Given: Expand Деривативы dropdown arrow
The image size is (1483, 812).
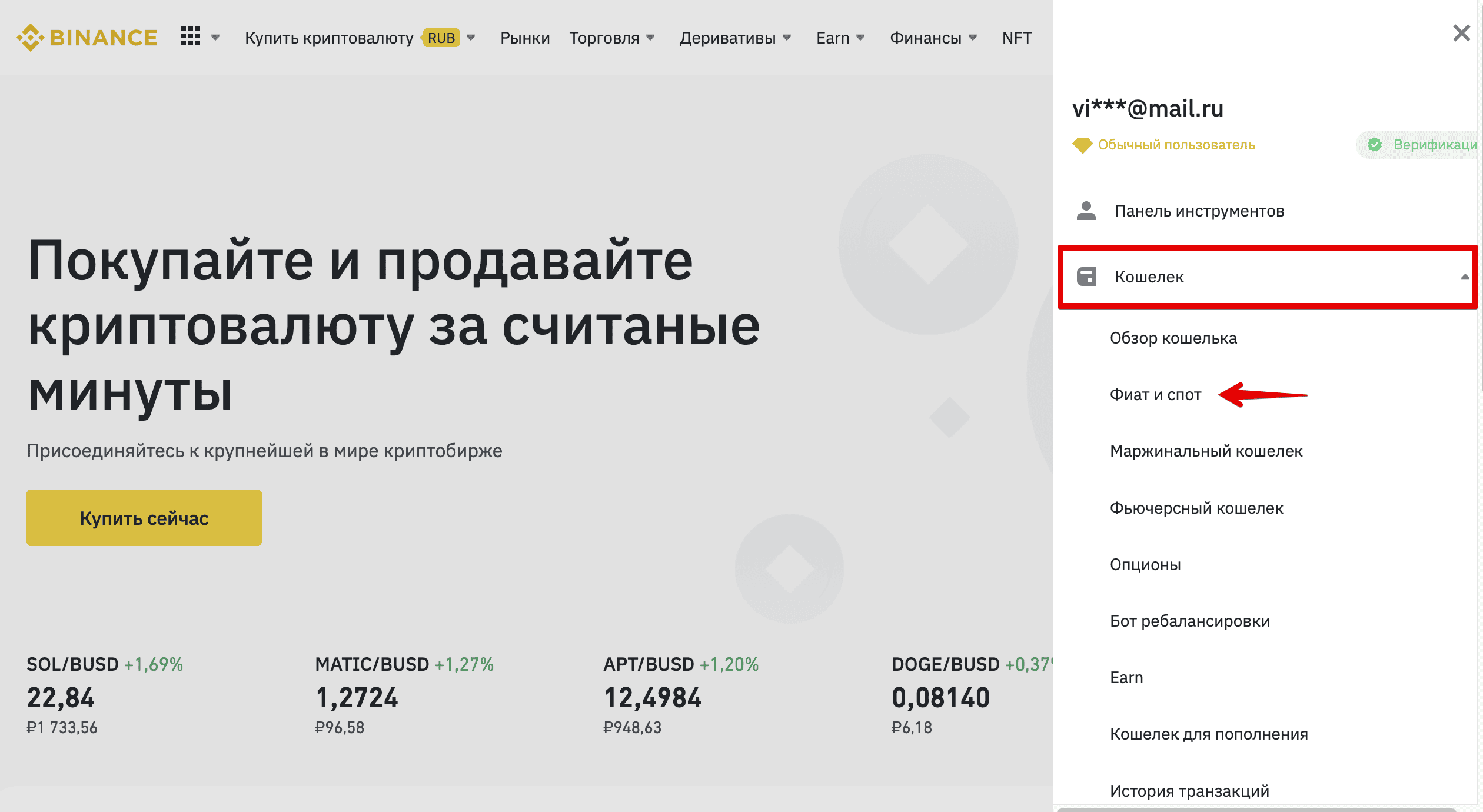Looking at the screenshot, I should tap(787, 38).
